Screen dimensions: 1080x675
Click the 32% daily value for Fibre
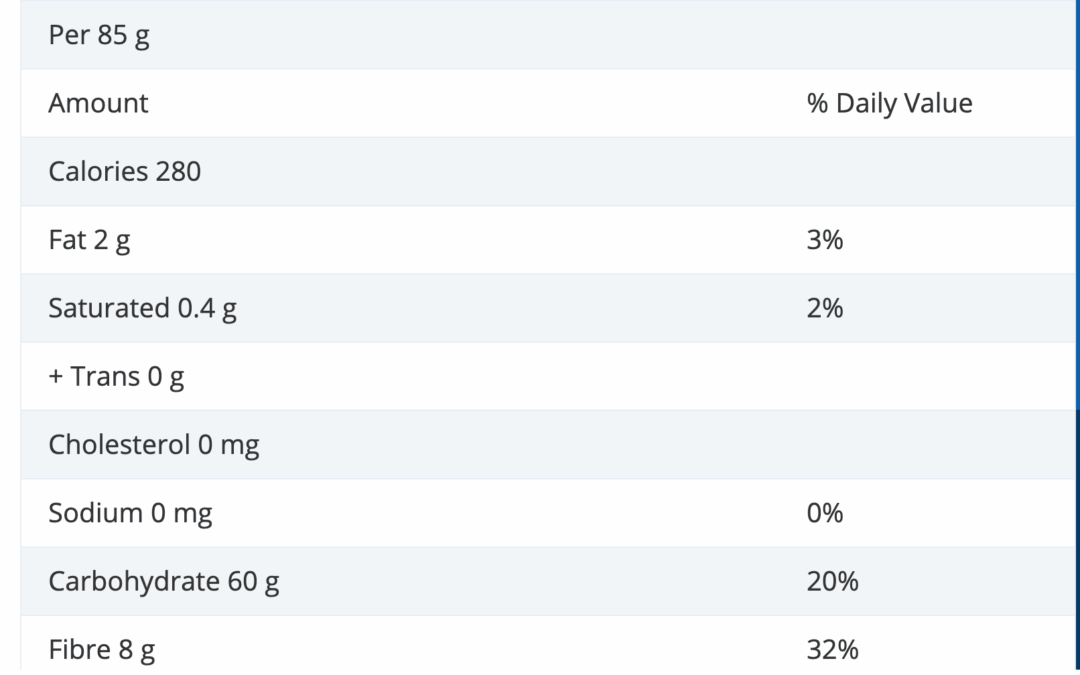coord(832,650)
